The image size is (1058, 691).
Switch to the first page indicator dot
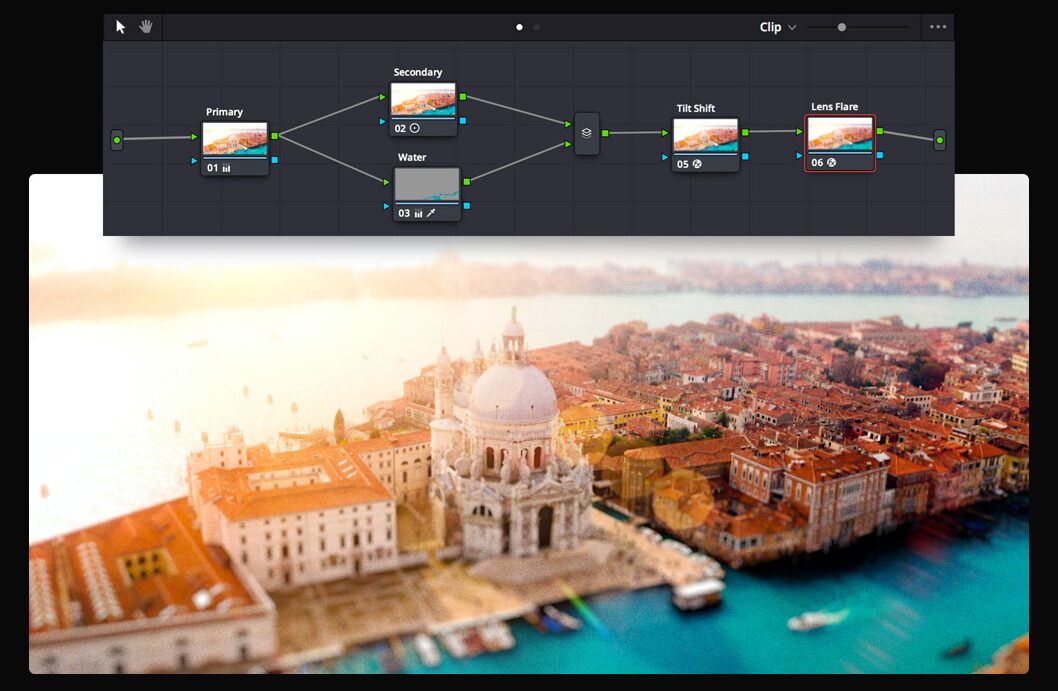point(519,27)
